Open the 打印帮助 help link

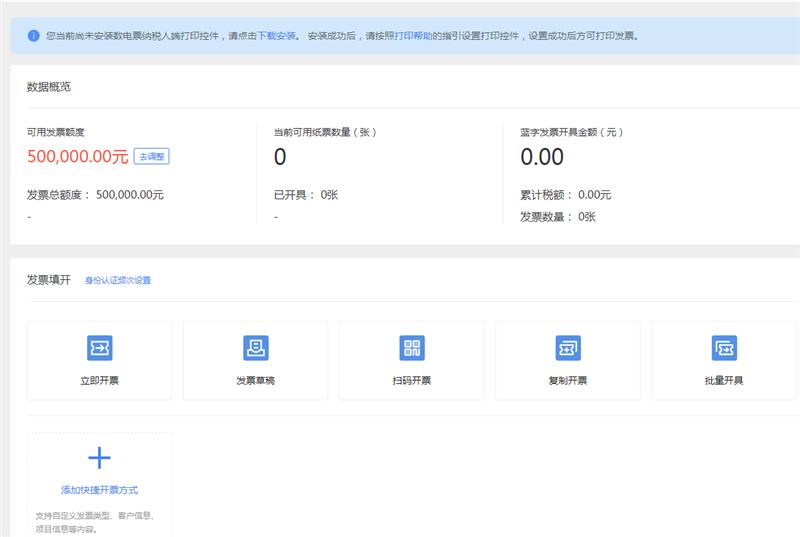413,36
